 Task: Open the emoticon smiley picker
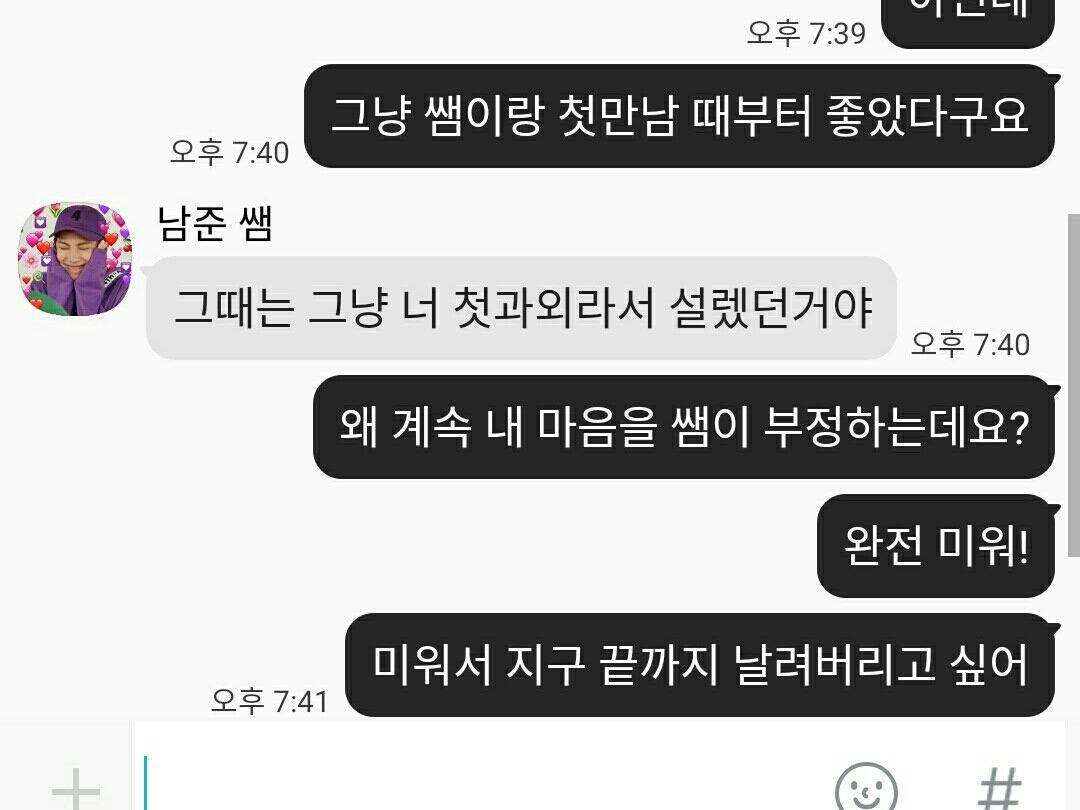[x=866, y=787]
